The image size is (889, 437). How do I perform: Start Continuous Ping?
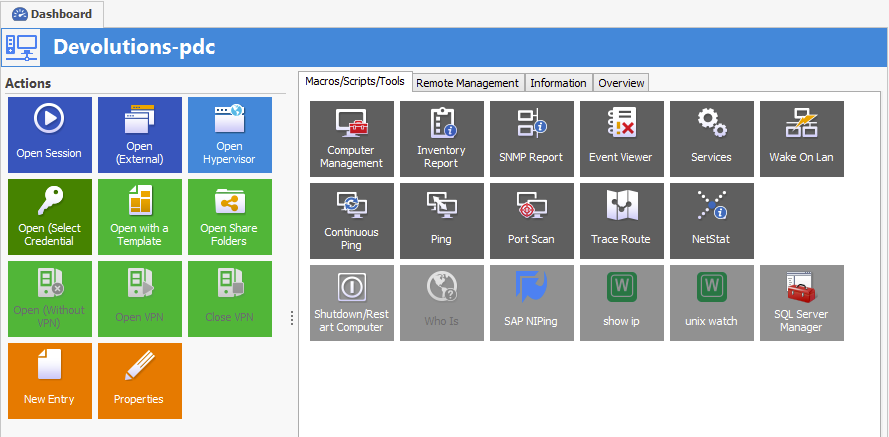(351, 220)
